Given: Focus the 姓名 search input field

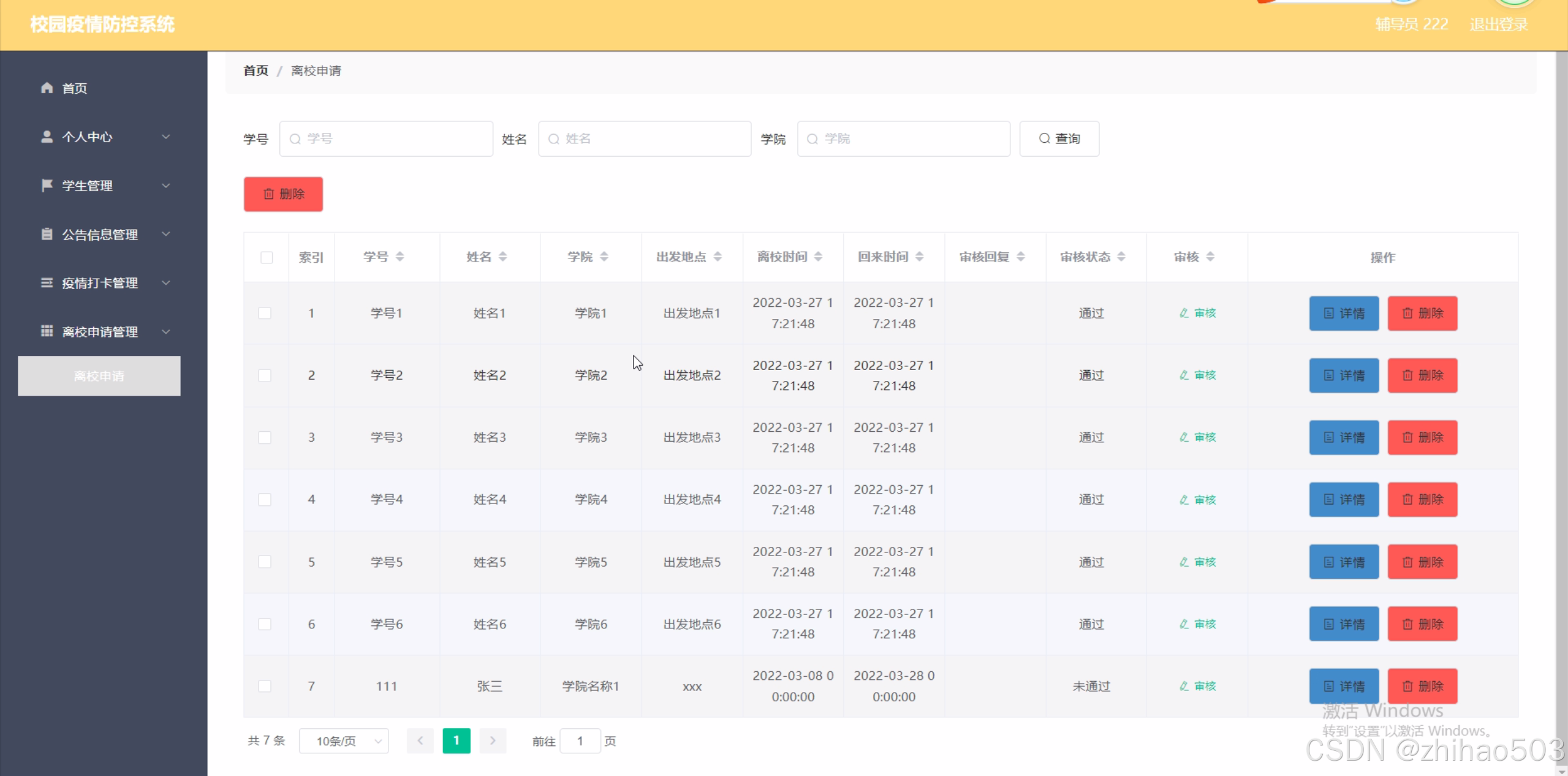Looking at the screenshot, I should (x=645, y=139).
